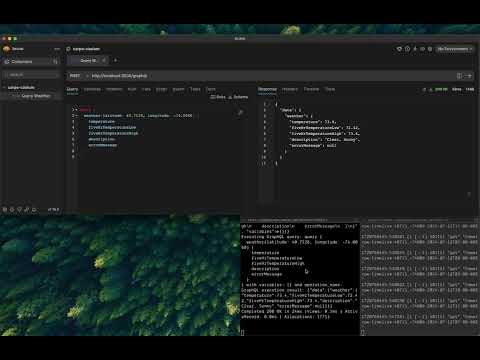The image size is (480, 360).
Task: Click the Docs button above query editor
Action: [218, 97]
